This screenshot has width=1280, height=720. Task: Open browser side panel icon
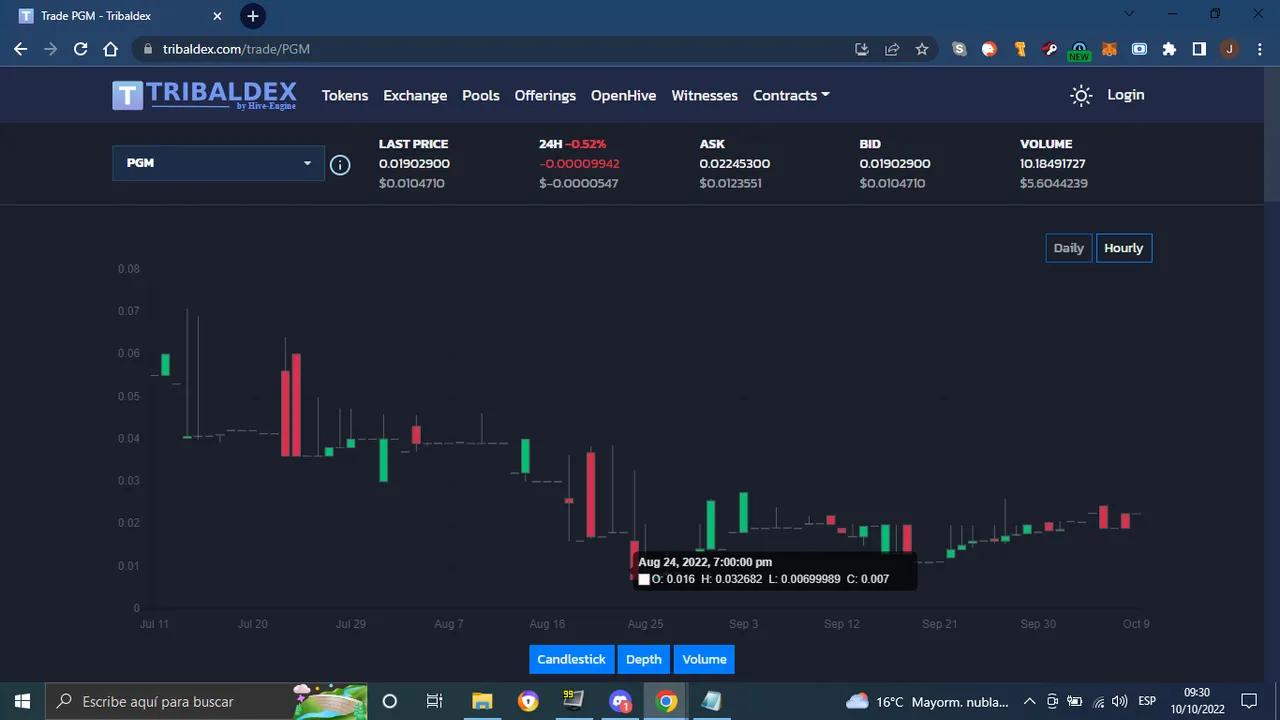1199,49
